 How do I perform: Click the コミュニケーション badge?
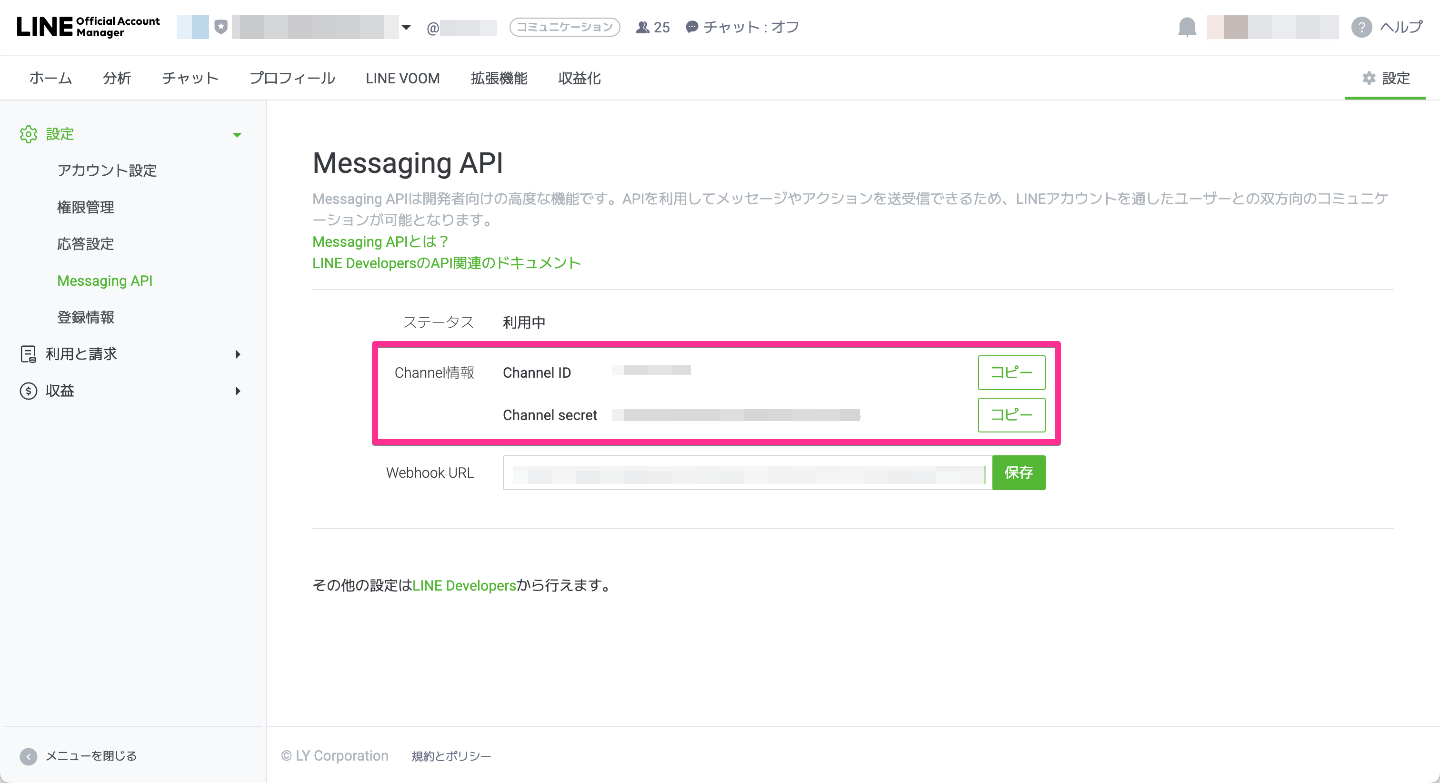click(565, 28)
